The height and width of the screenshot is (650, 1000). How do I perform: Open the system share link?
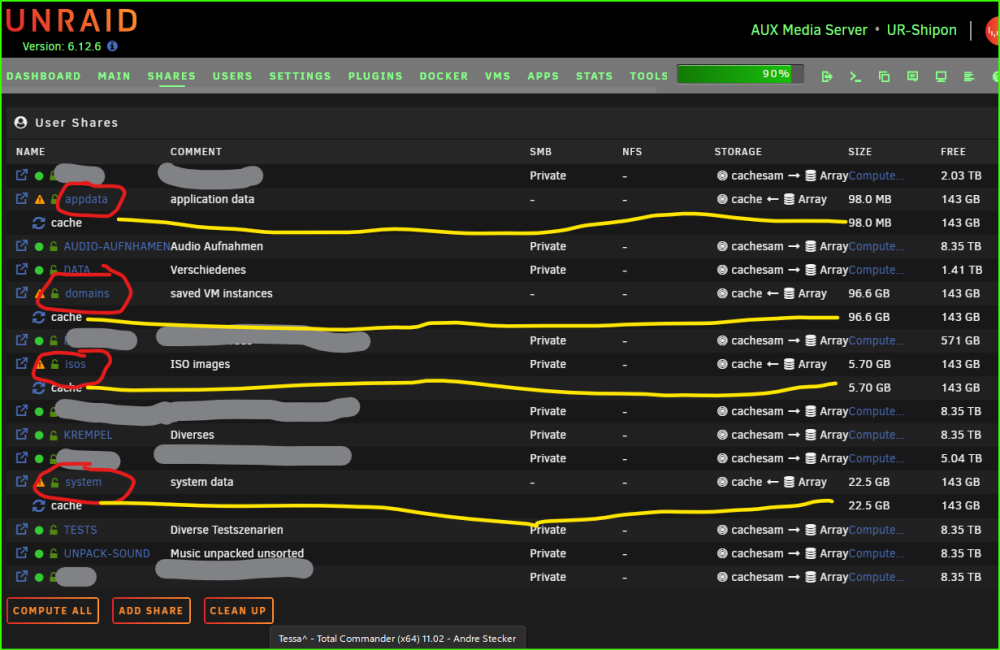[83, 482]
